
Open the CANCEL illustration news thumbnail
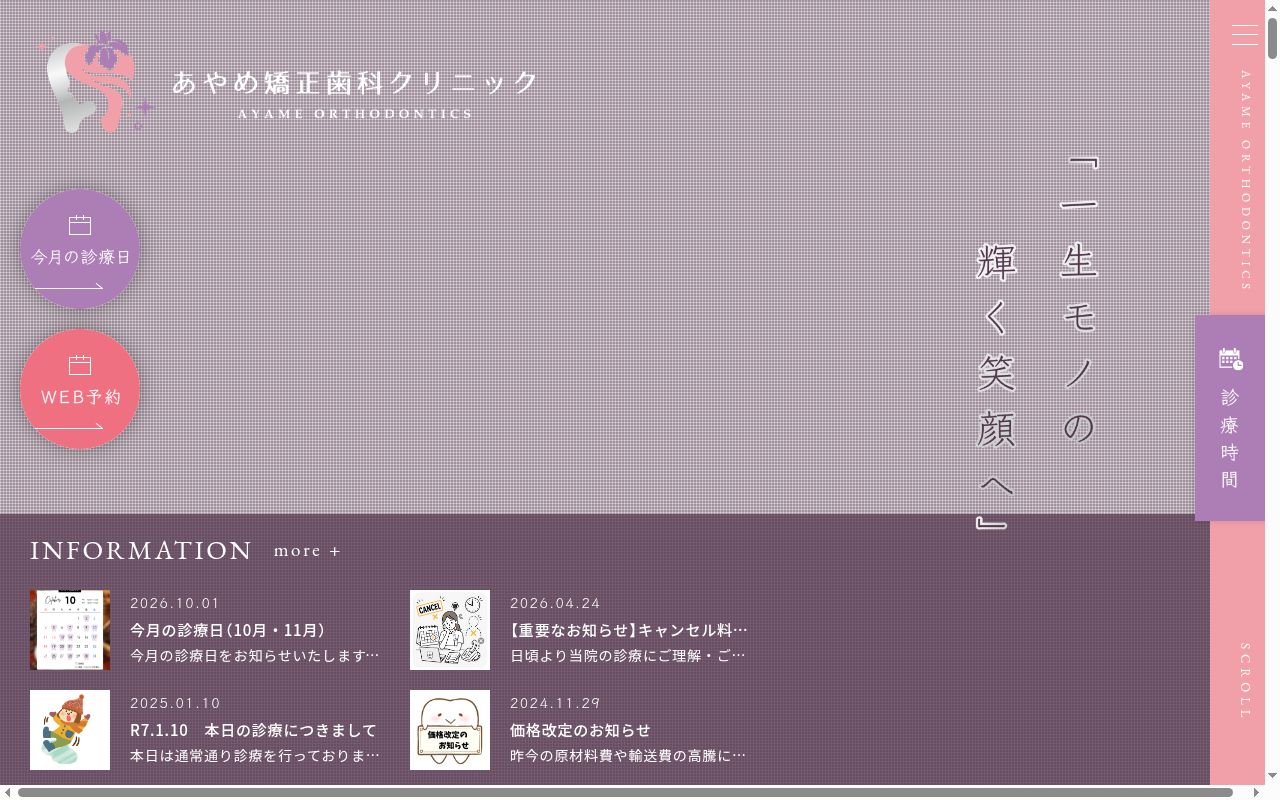point(450,630)
